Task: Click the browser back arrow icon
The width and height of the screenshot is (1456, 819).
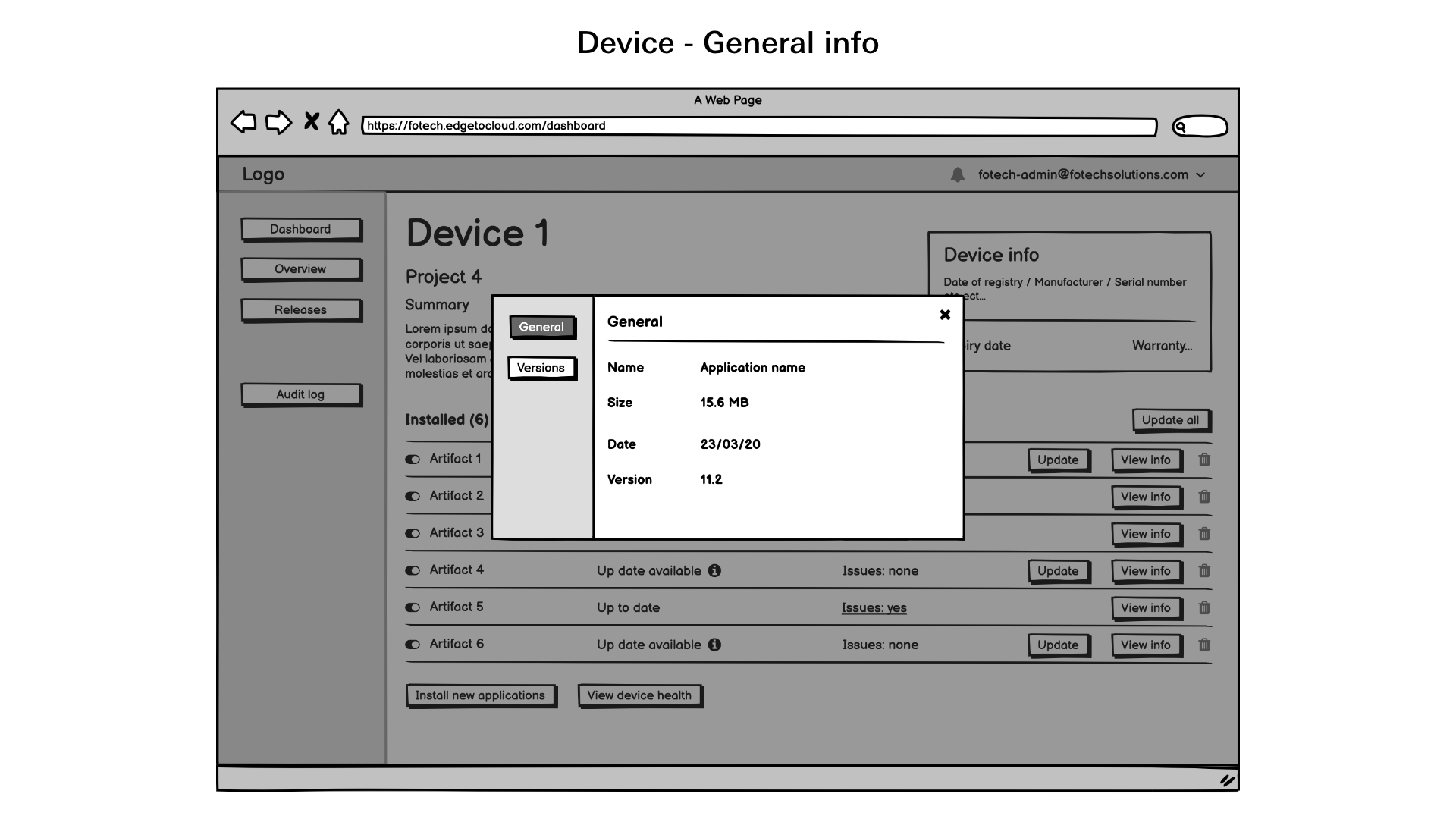Action: [243, 122]
